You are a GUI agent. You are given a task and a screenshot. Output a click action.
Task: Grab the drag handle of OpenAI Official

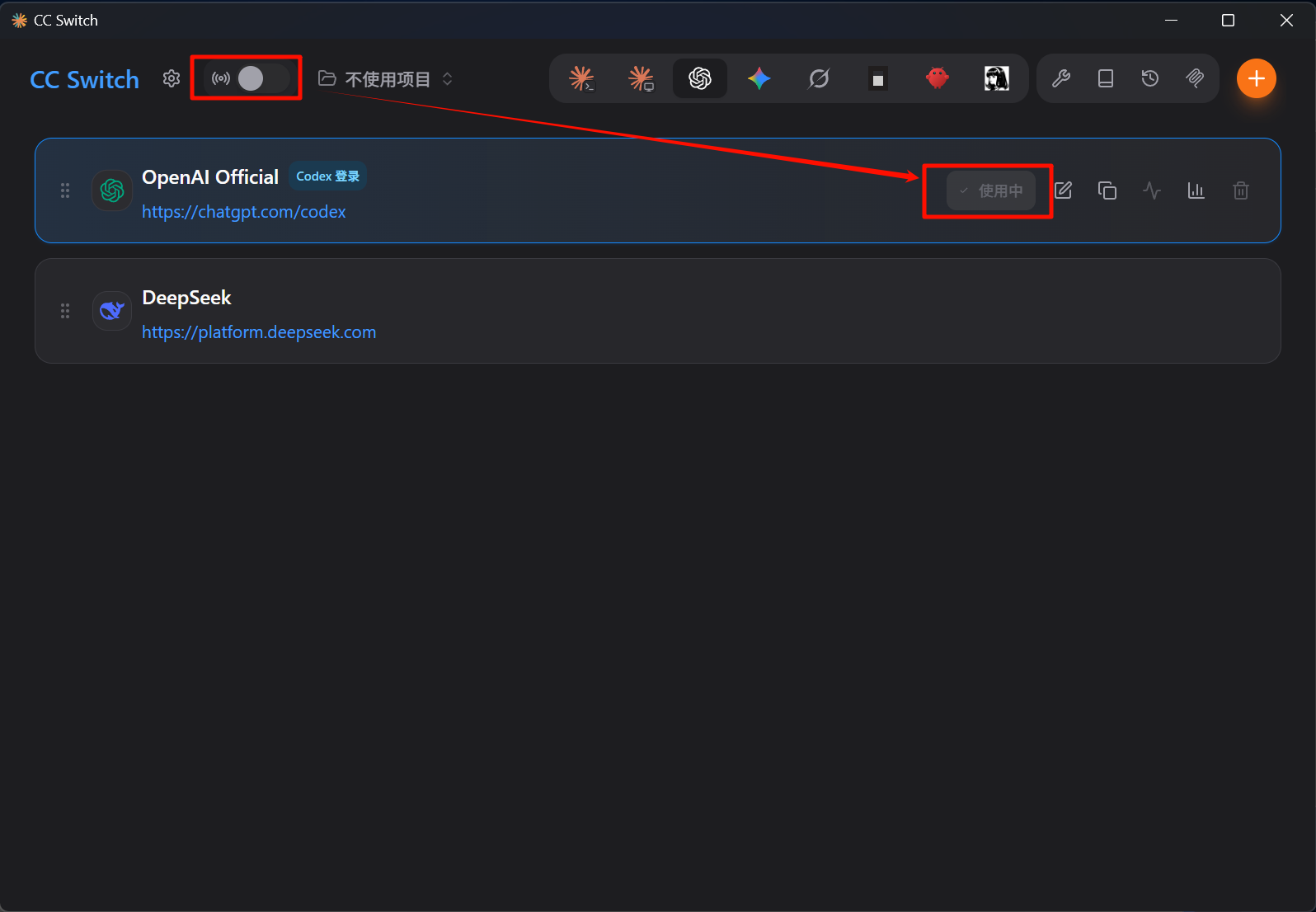65,190
